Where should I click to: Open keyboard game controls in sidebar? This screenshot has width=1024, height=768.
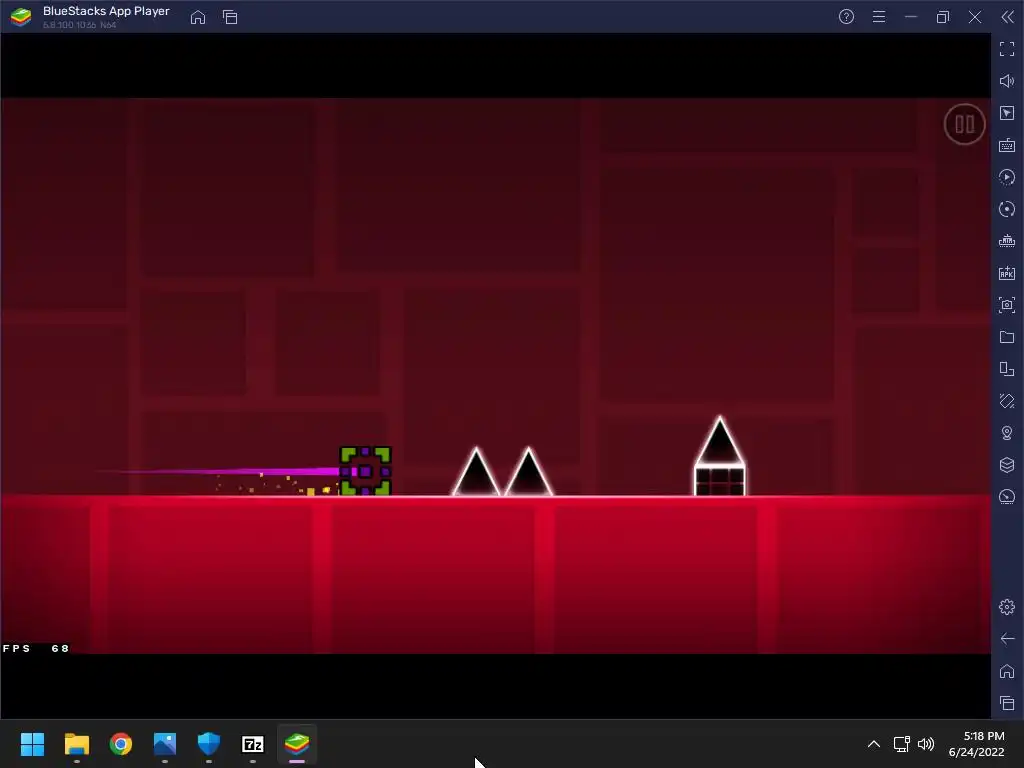pos(1007,145)
